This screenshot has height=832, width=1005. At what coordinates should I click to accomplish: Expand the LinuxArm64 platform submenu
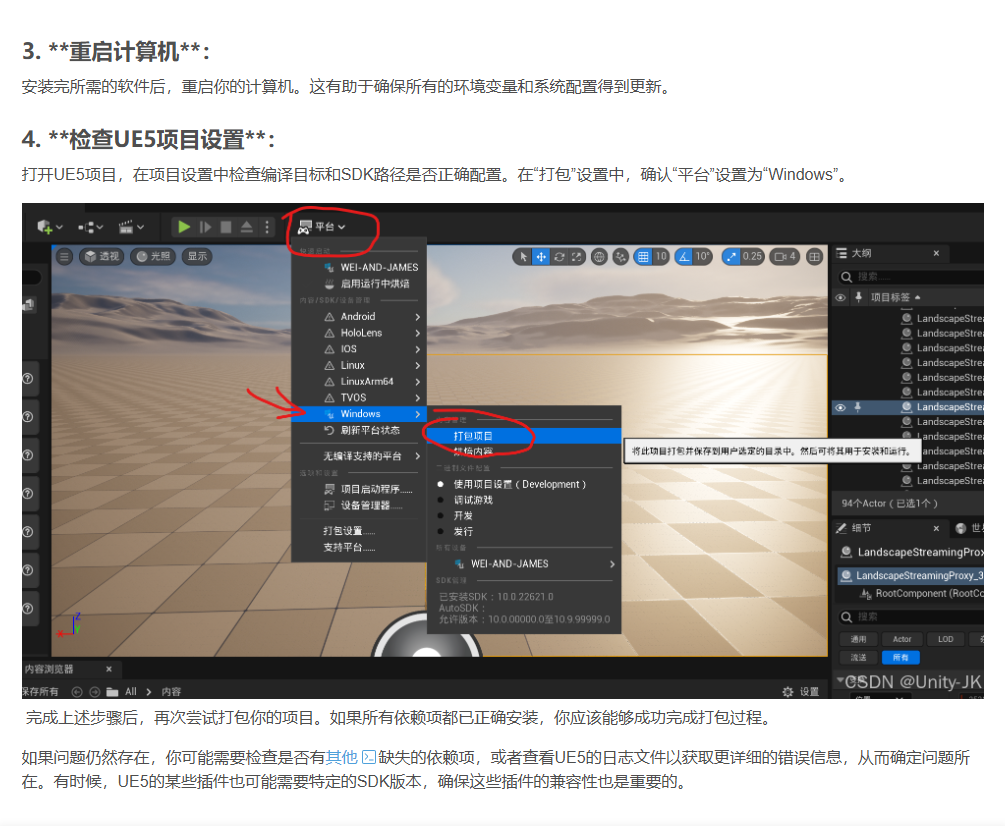coord(359,381)
